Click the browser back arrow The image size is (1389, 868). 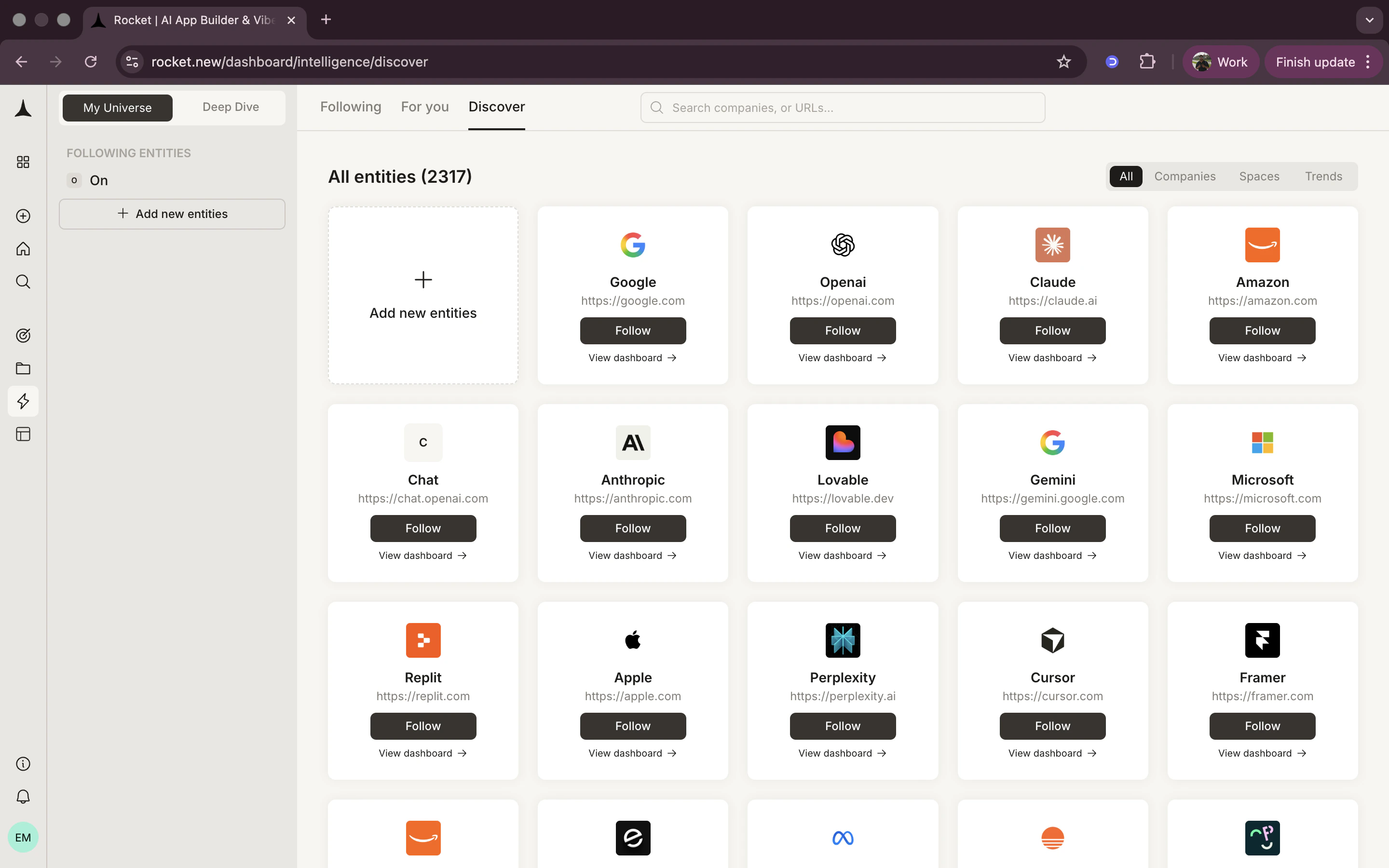pyautogui.click(x=21, y=62)
